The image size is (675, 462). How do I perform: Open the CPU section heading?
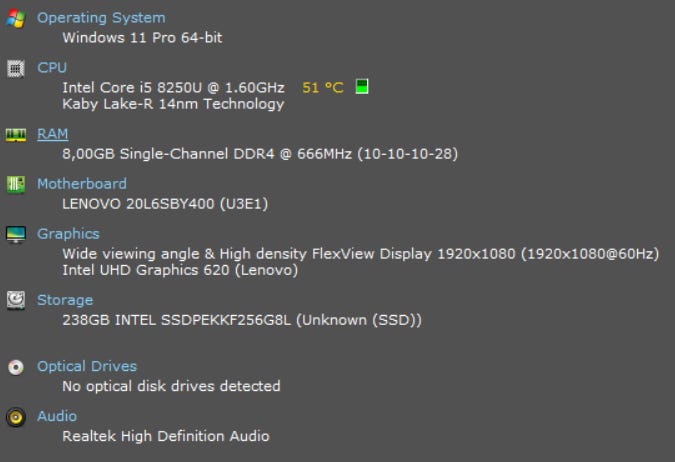pyautogui.click(x=52, y=68)
